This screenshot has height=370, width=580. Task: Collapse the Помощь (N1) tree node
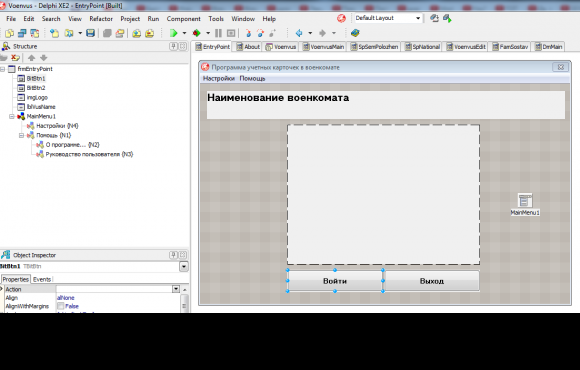point(21,135)
